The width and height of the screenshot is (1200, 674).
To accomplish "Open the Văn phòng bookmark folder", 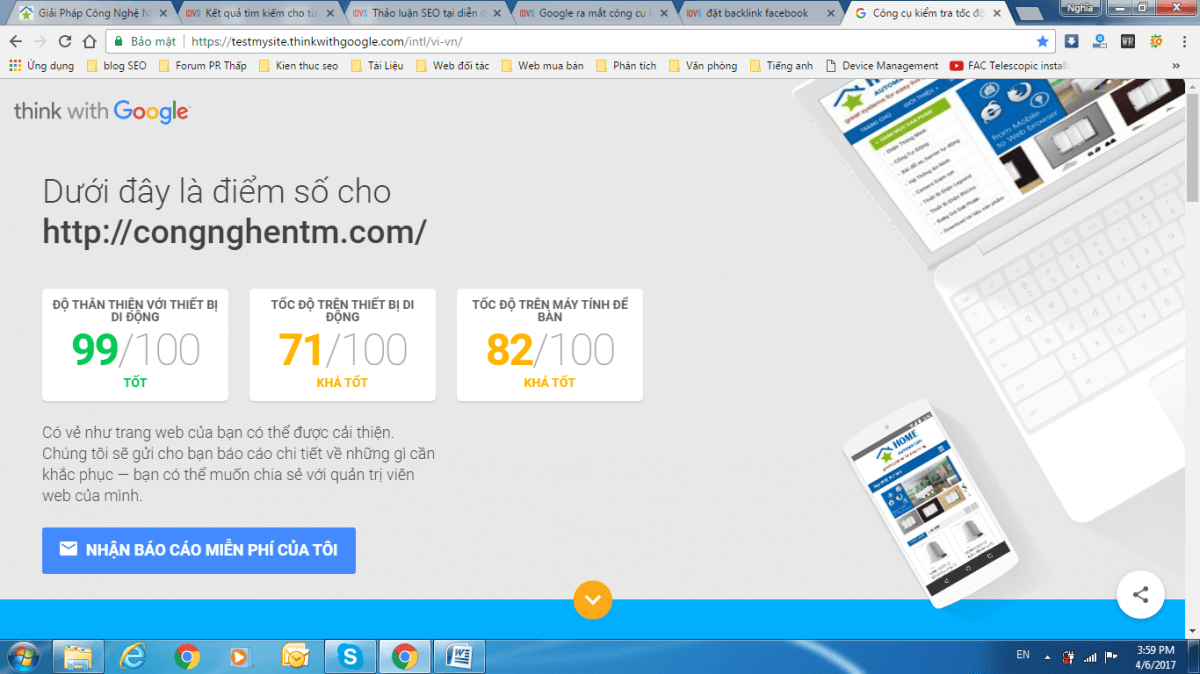I will [x=702, y=66].
